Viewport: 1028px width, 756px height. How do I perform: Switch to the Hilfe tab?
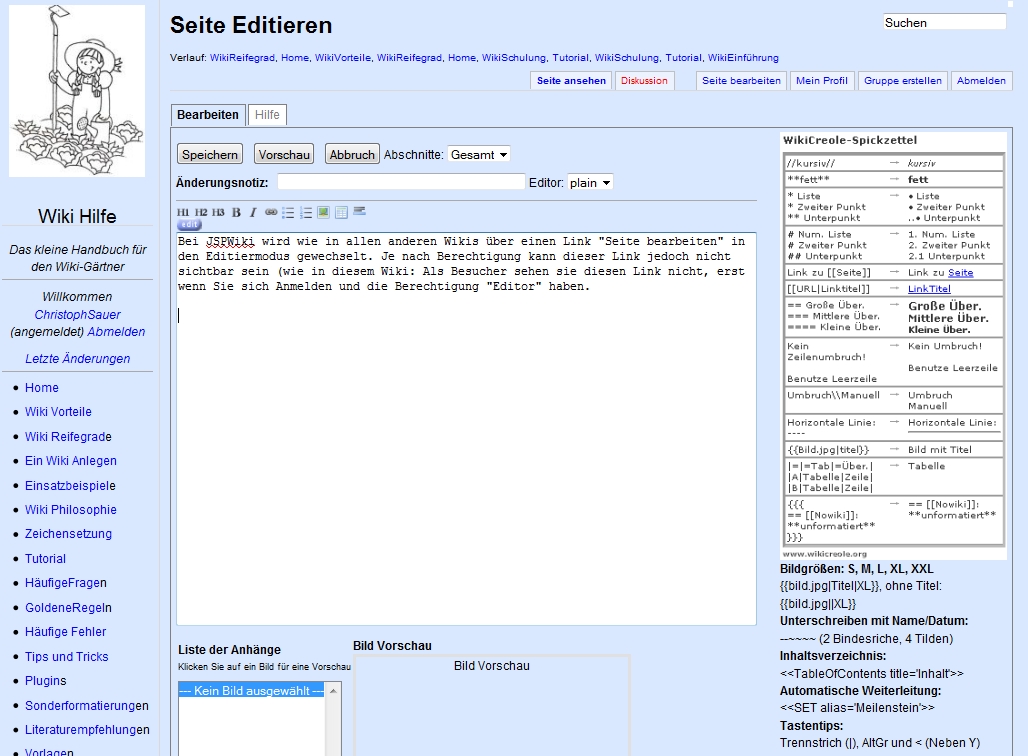pos(267,115)
